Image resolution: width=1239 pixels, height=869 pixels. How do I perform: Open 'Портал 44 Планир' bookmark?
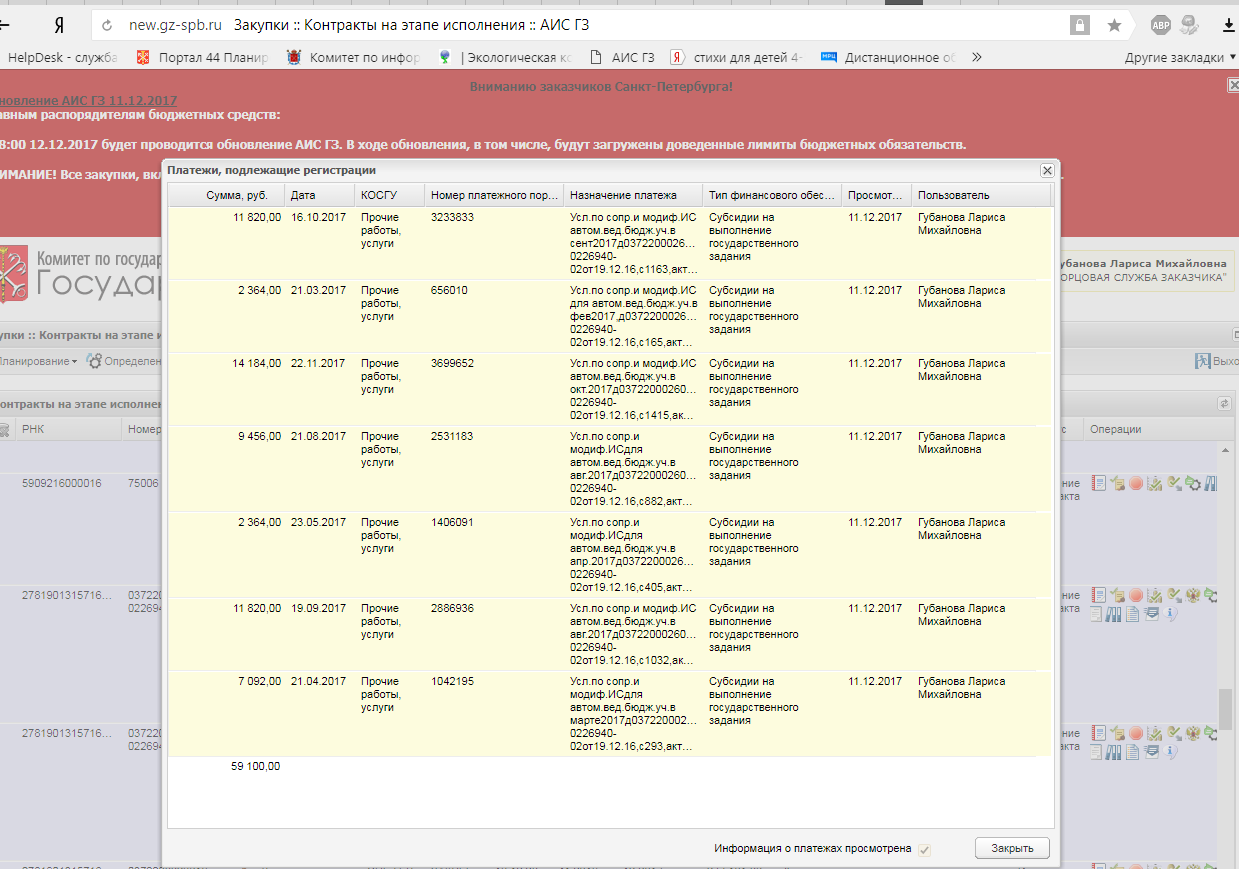click(x=202, y=57)
